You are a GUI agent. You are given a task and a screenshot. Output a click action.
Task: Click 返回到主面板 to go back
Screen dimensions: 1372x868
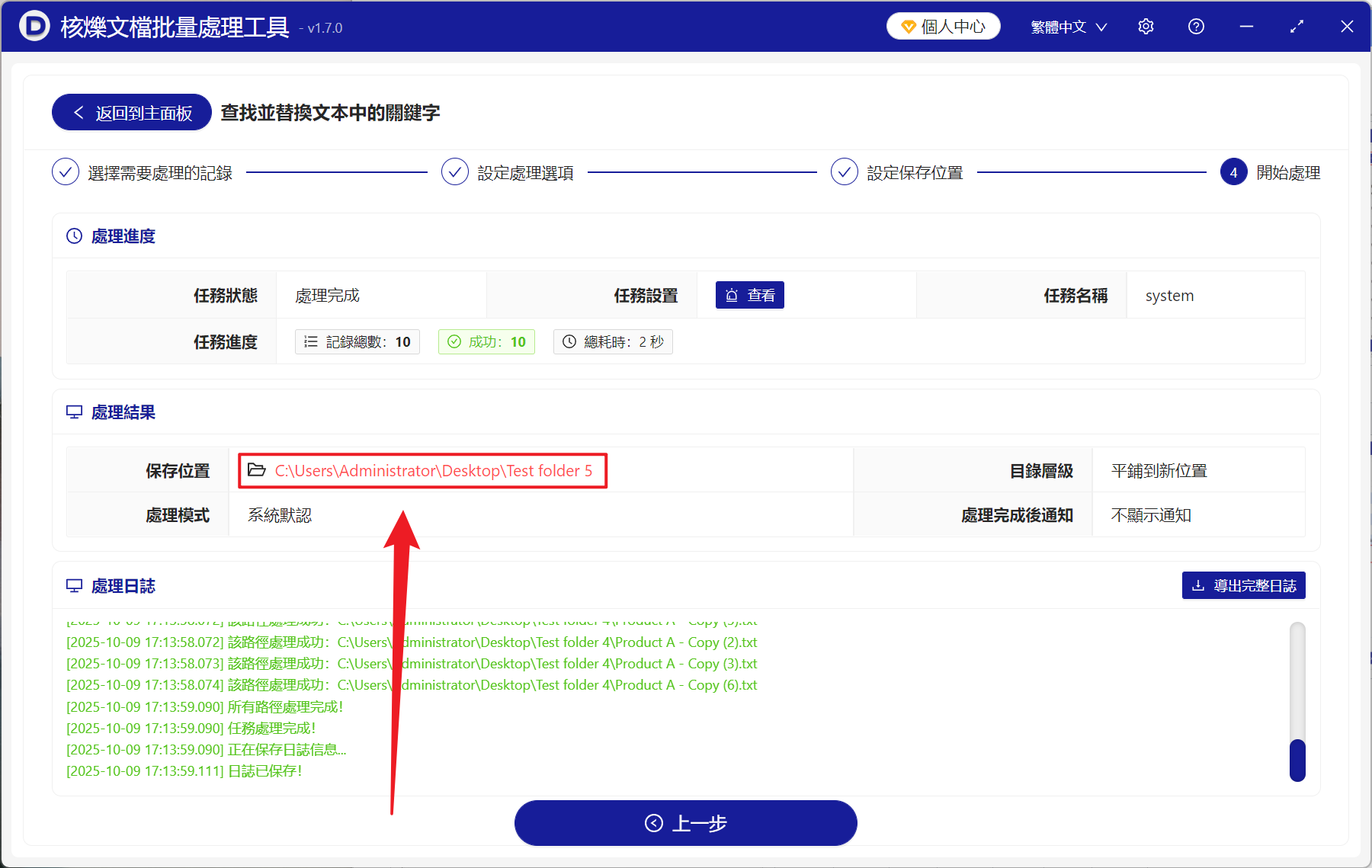(130, 112)
